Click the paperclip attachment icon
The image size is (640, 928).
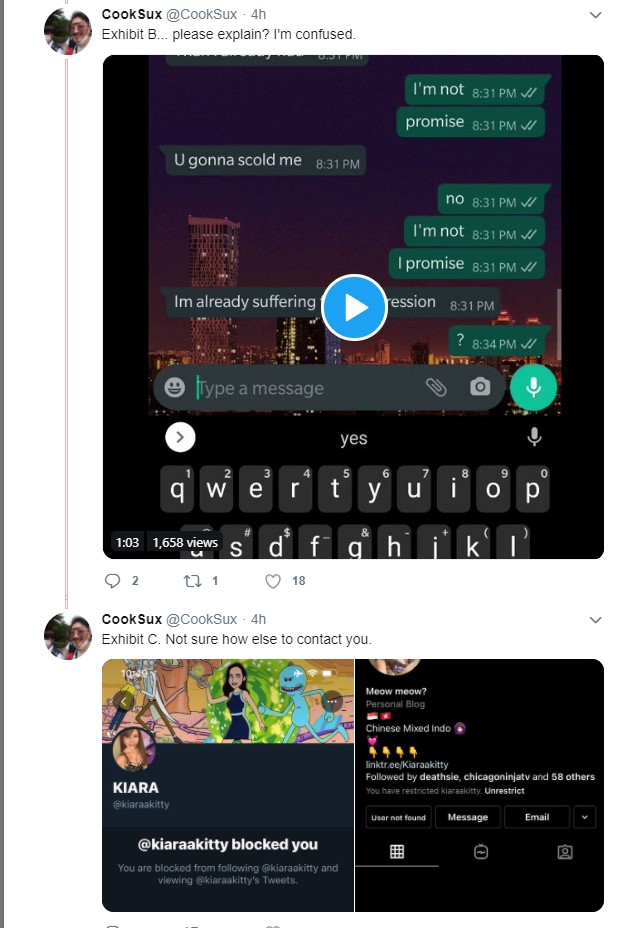coord(436,387)
